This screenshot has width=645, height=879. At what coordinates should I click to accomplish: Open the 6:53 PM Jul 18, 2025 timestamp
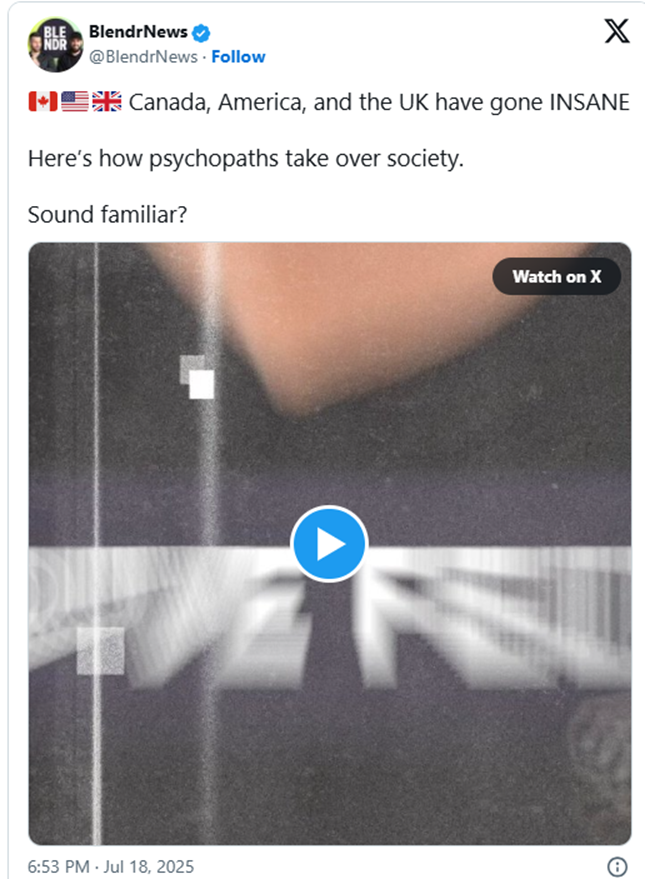[110, 866]
